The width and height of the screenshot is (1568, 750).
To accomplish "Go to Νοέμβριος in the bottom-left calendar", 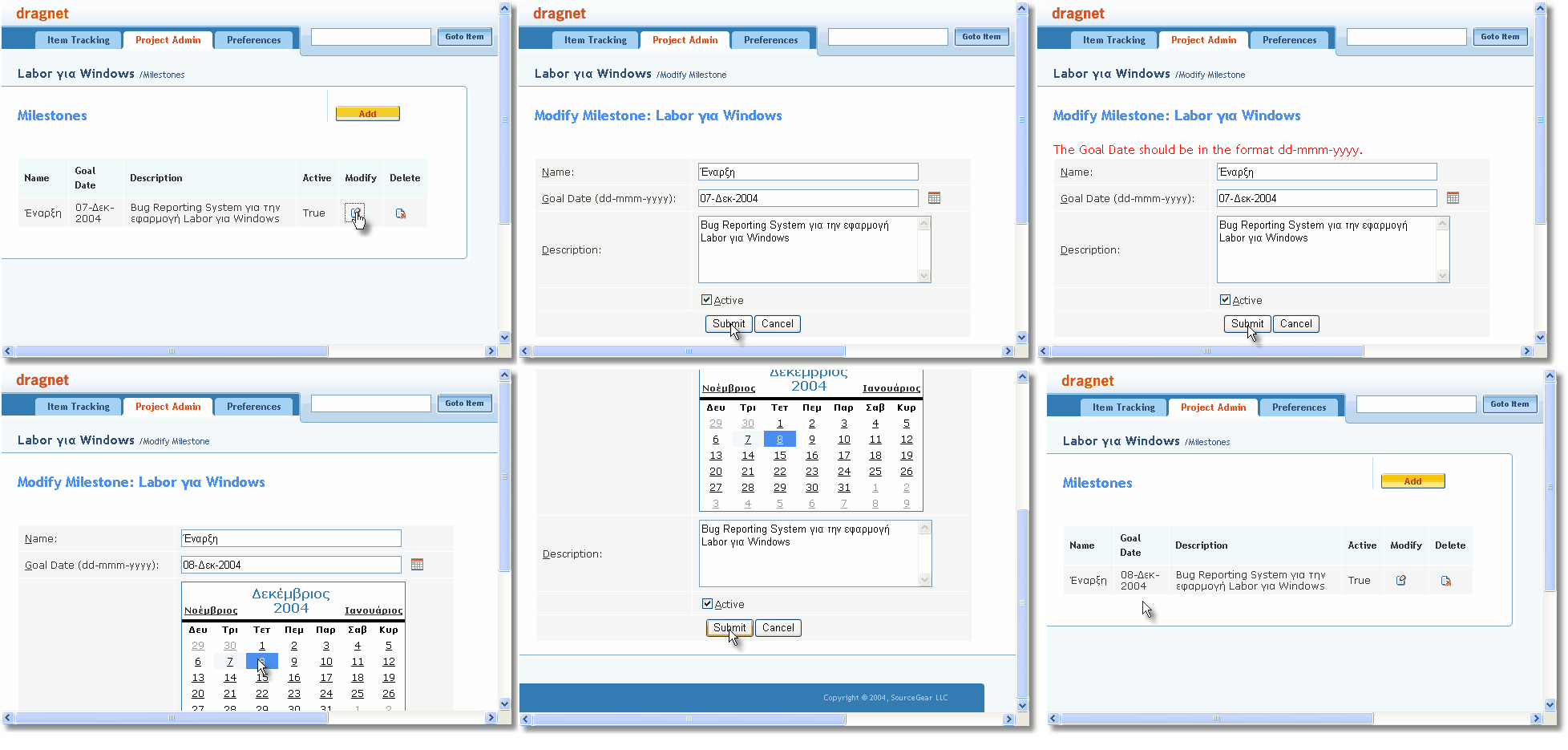I will tap(211, 610).
